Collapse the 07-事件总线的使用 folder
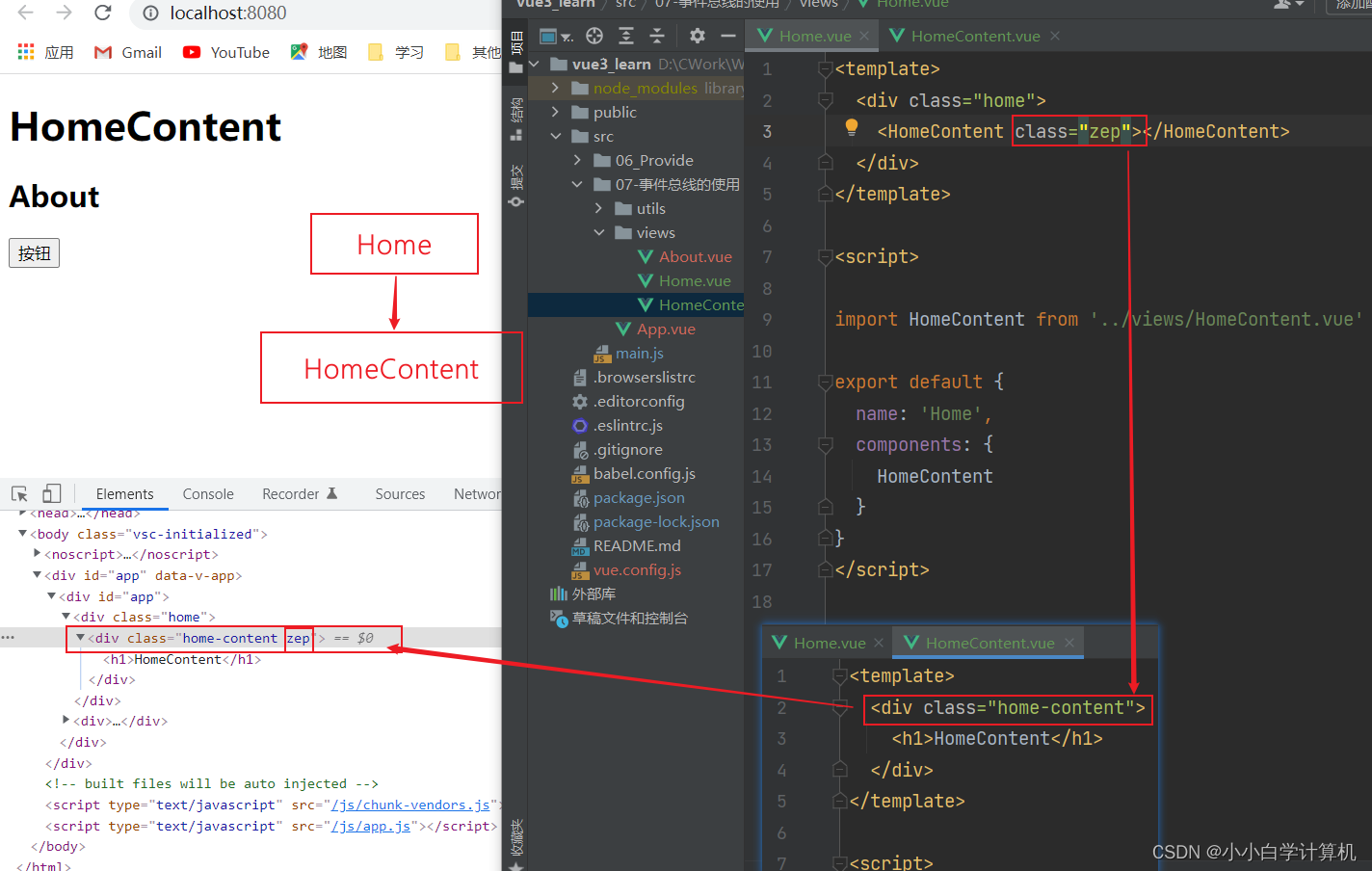This screenshot has height=871, width=1372. pyautogui.click(x=577, y=184)
